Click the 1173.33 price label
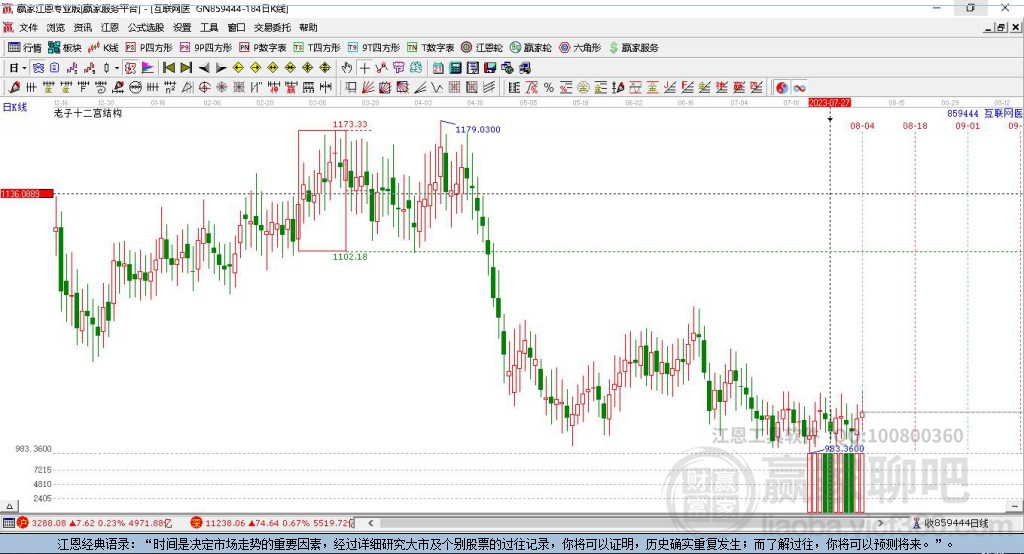The image size is (1024, 554). (x=350, y=124)
